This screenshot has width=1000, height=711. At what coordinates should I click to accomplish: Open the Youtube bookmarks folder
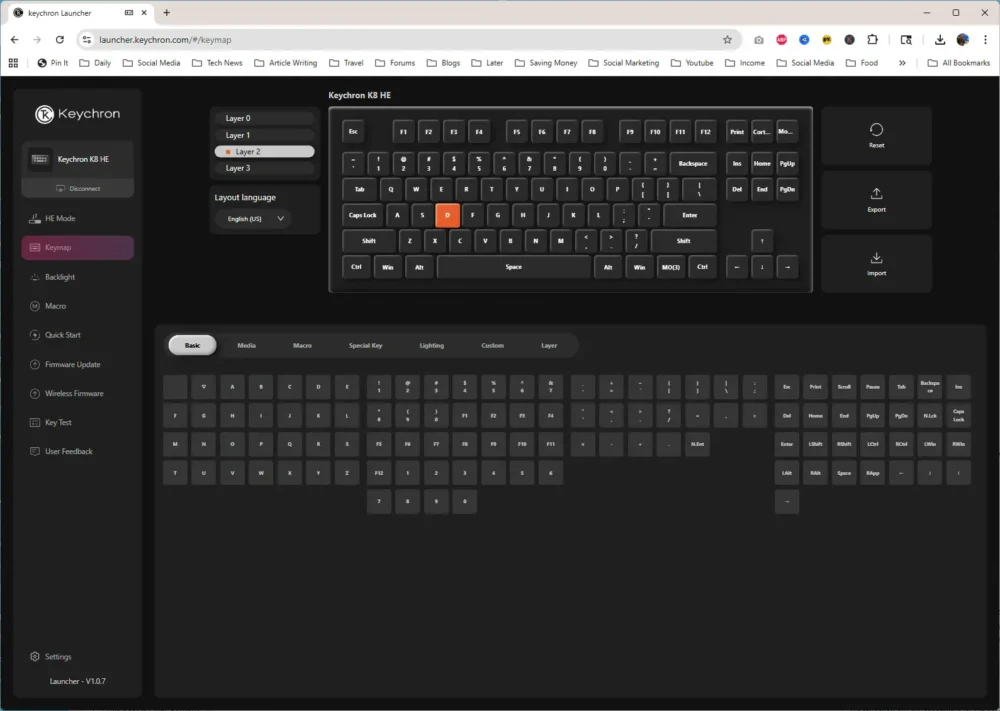pyautogui.click(x=691, y=62)
